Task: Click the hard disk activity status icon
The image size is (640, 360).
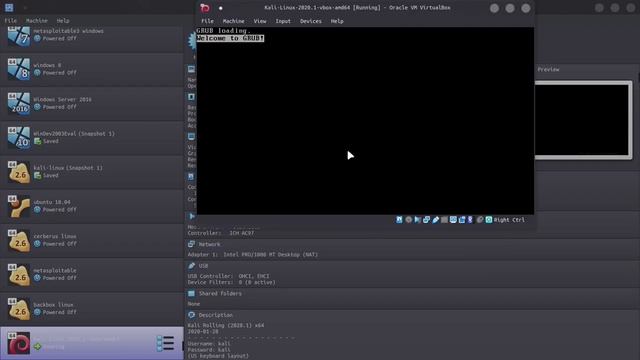Action: [x=399, y=220]
